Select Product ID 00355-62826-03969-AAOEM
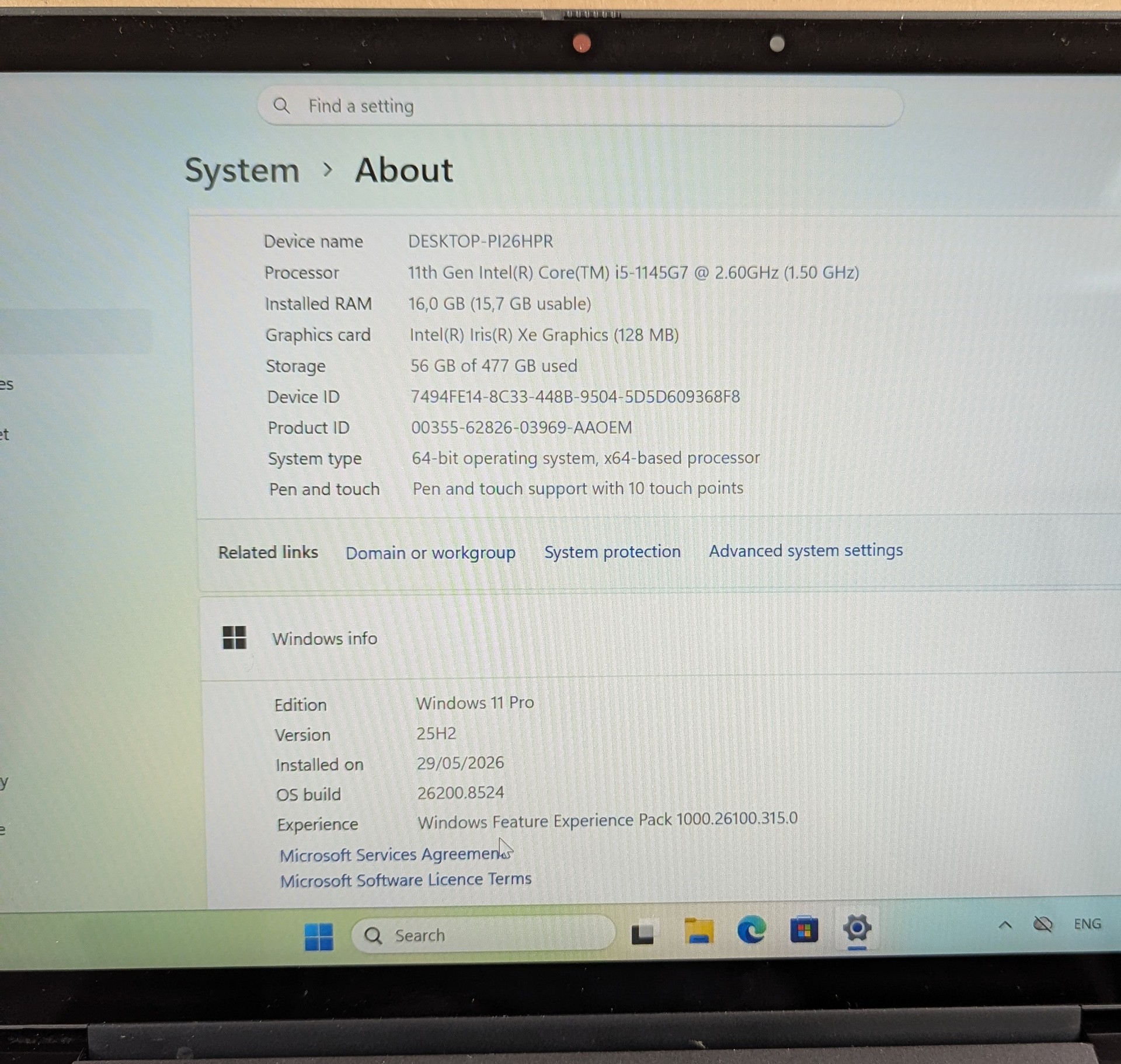 521,428
